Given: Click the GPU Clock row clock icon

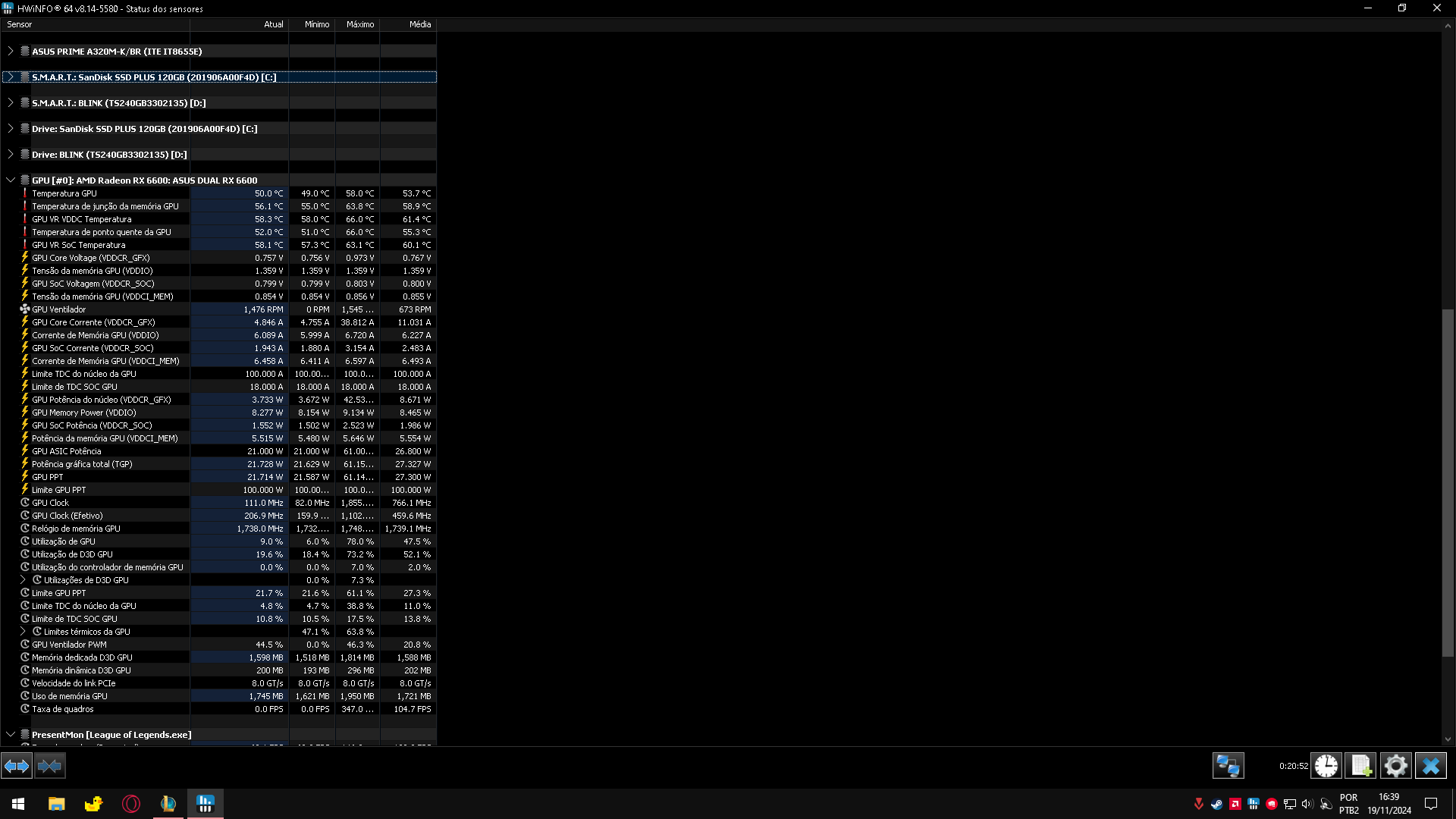Looking at the screenshot, I should pyautogui.click(x=25, y=503).
